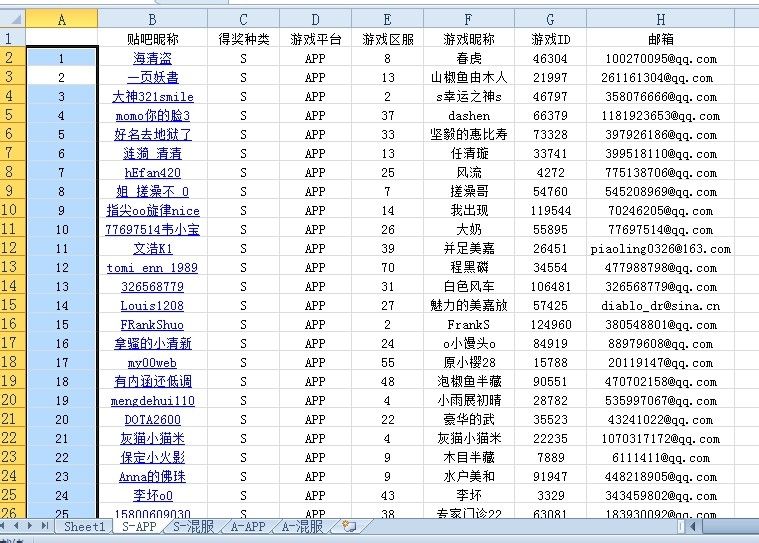
Task: Select game ID cell 119544
Action: [550, 211]
